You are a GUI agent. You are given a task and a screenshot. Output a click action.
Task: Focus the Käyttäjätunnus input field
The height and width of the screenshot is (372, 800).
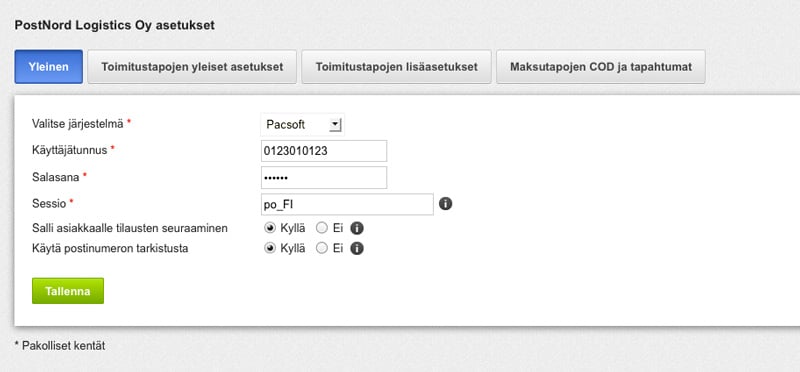click(323, 151)
